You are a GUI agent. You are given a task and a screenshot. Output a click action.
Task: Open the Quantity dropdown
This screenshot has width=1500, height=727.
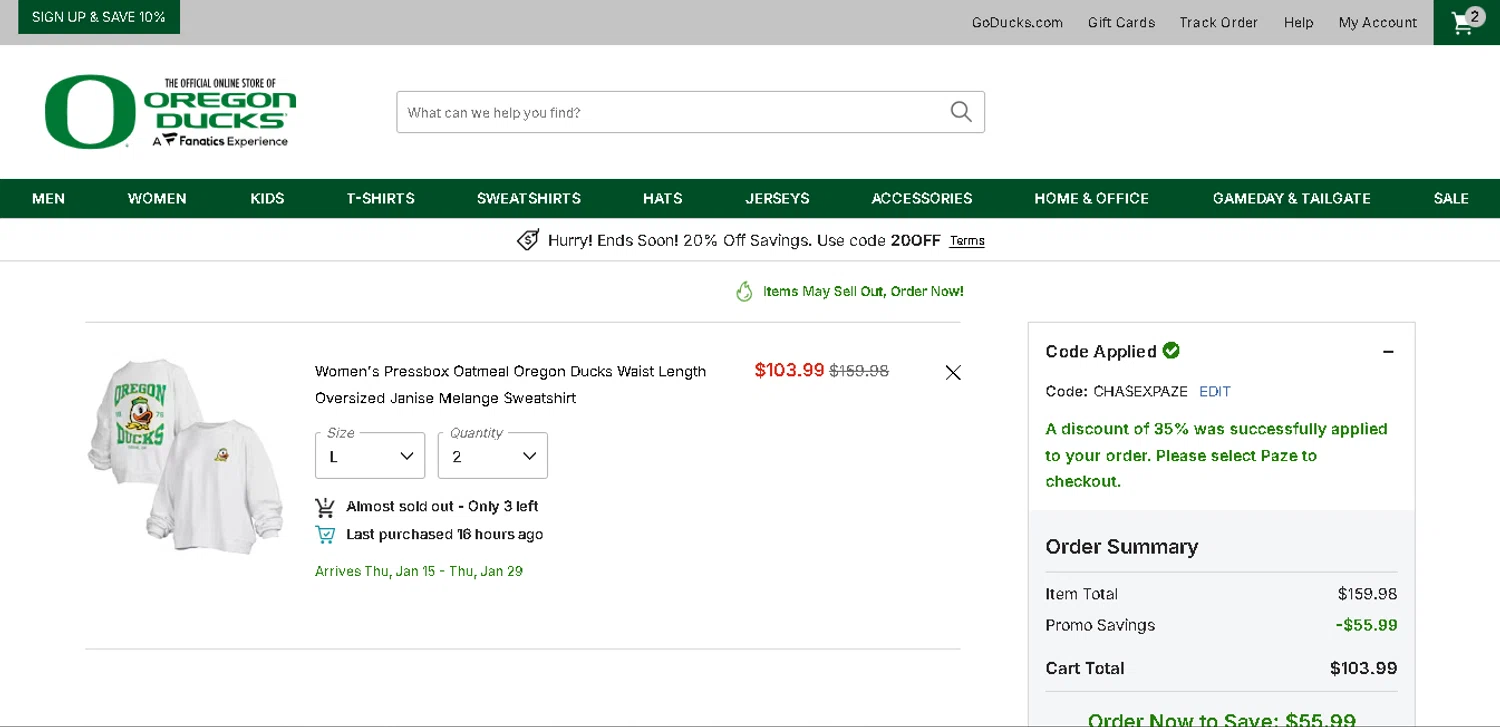493,456
